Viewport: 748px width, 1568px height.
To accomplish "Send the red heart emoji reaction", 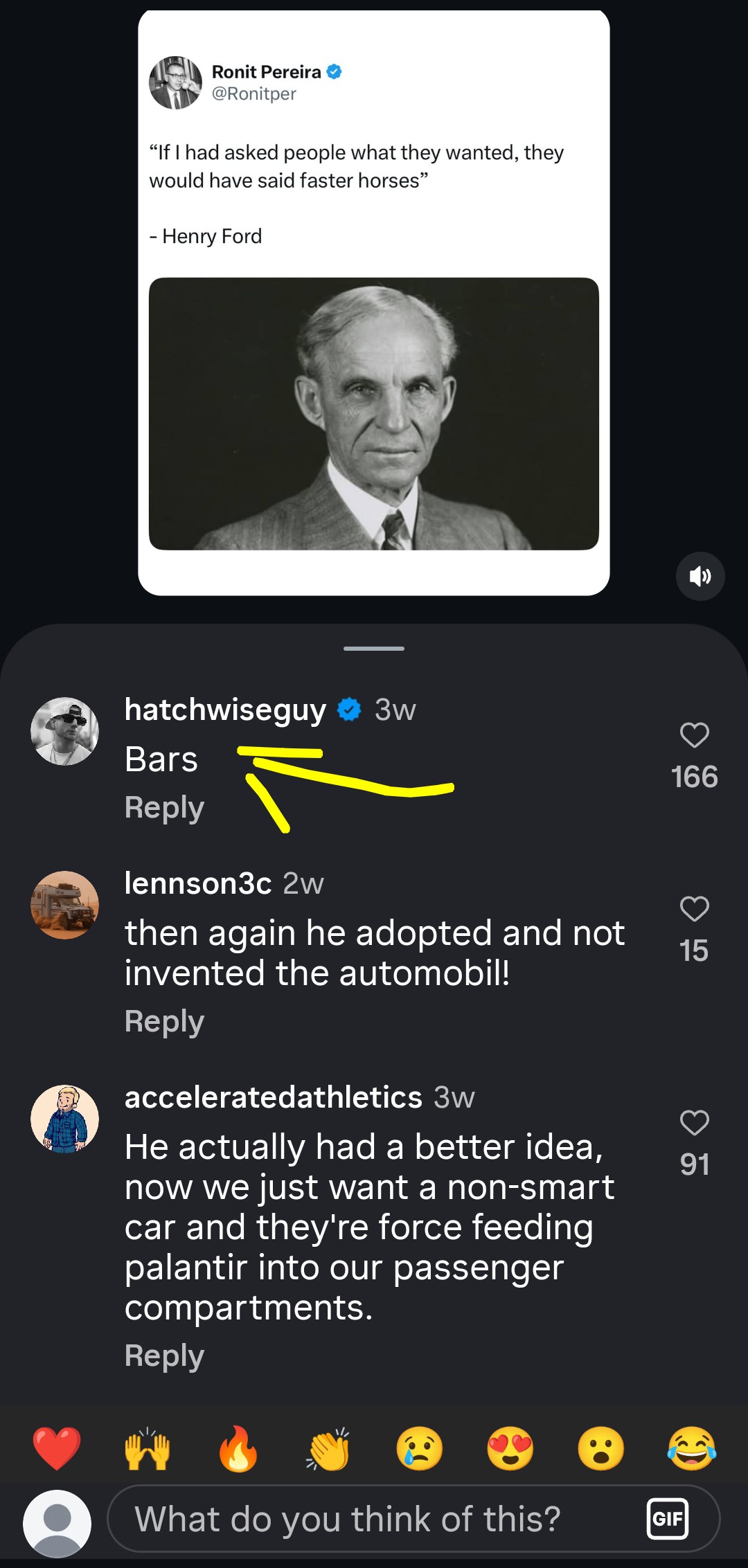I will tap(57, 1448).
